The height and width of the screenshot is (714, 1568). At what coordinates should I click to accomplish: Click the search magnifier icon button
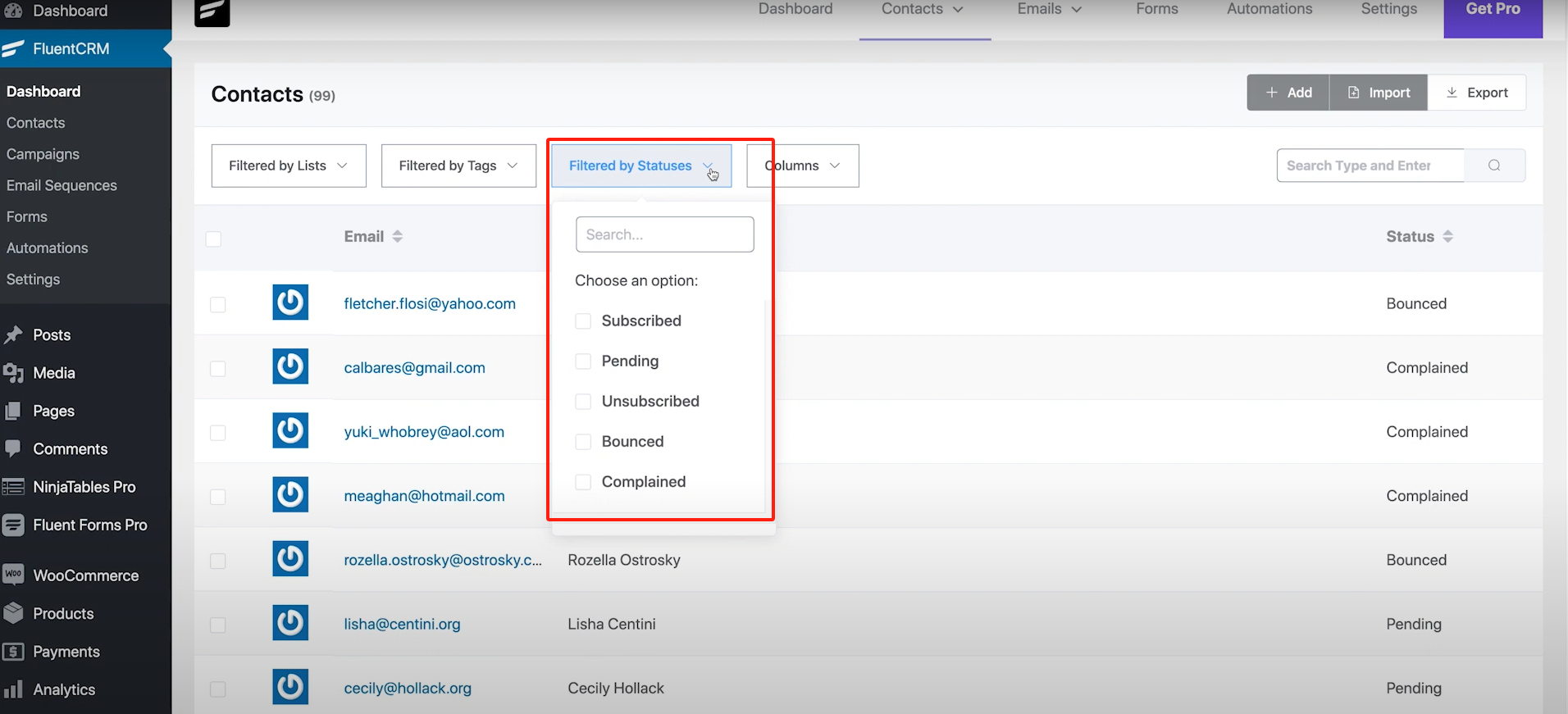[1494, 166]
